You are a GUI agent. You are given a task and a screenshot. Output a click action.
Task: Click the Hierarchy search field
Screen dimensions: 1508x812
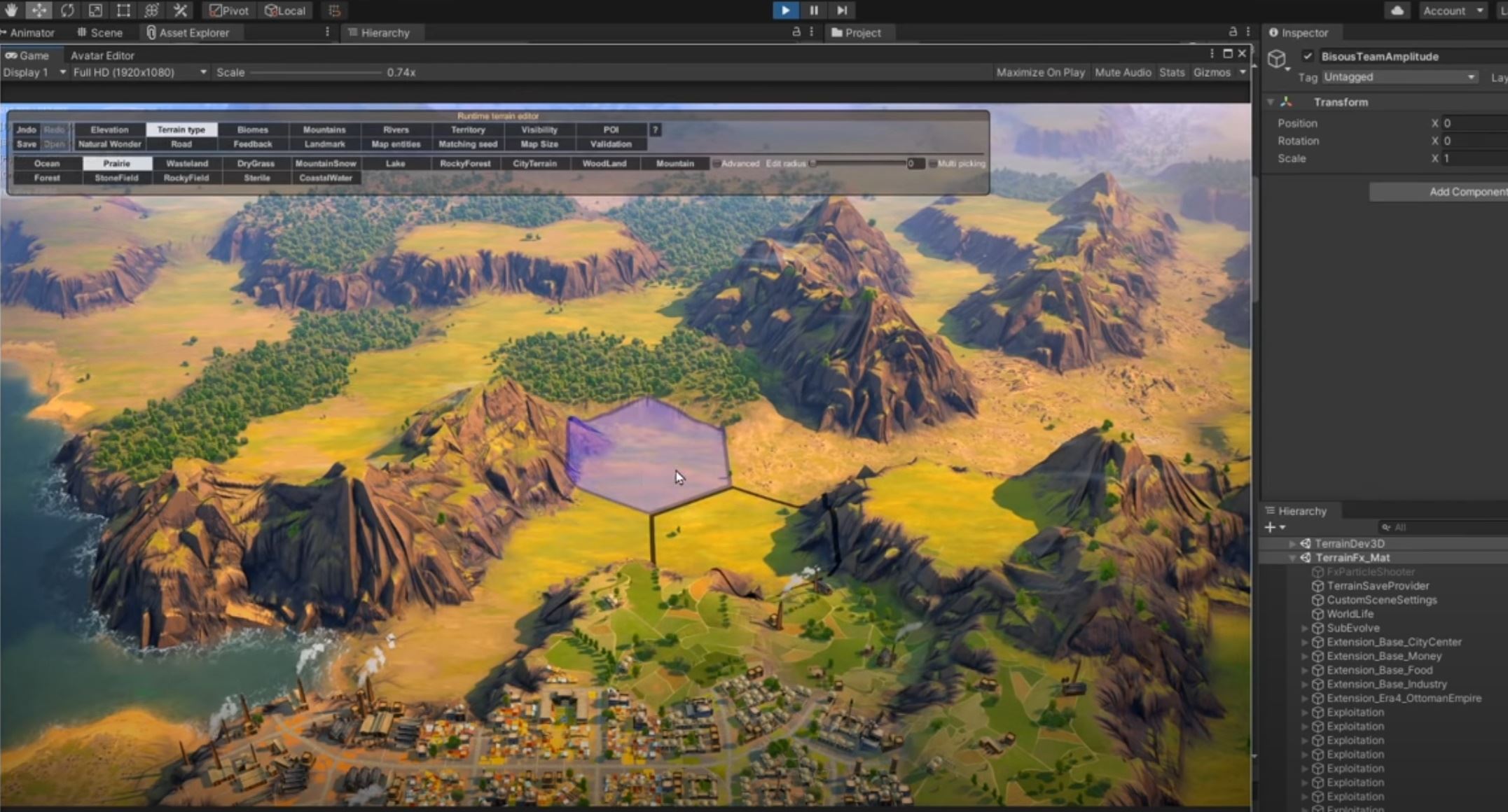pyautogui.click(x=1443, y=527)
